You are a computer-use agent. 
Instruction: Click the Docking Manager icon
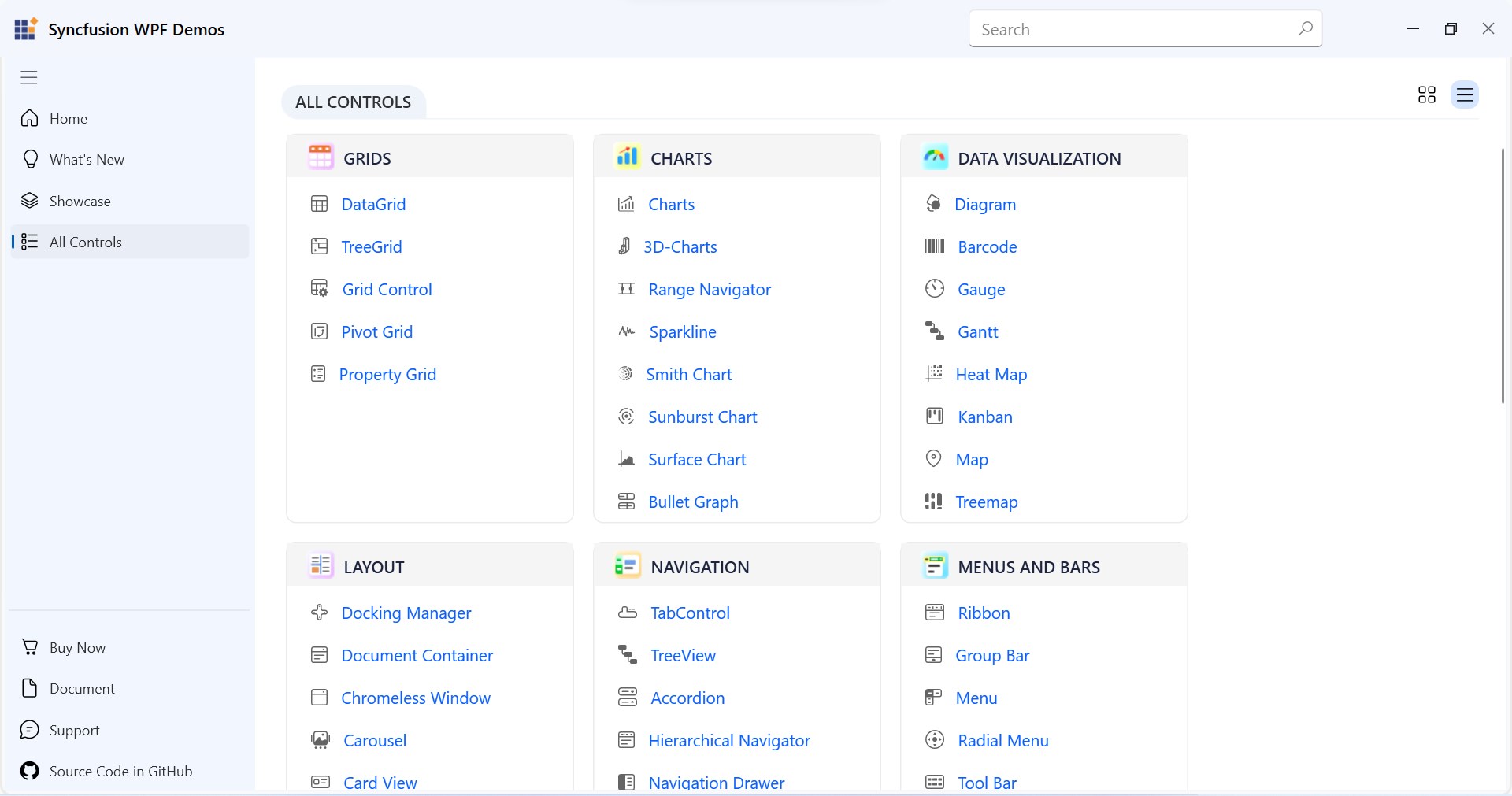(319, 613)
